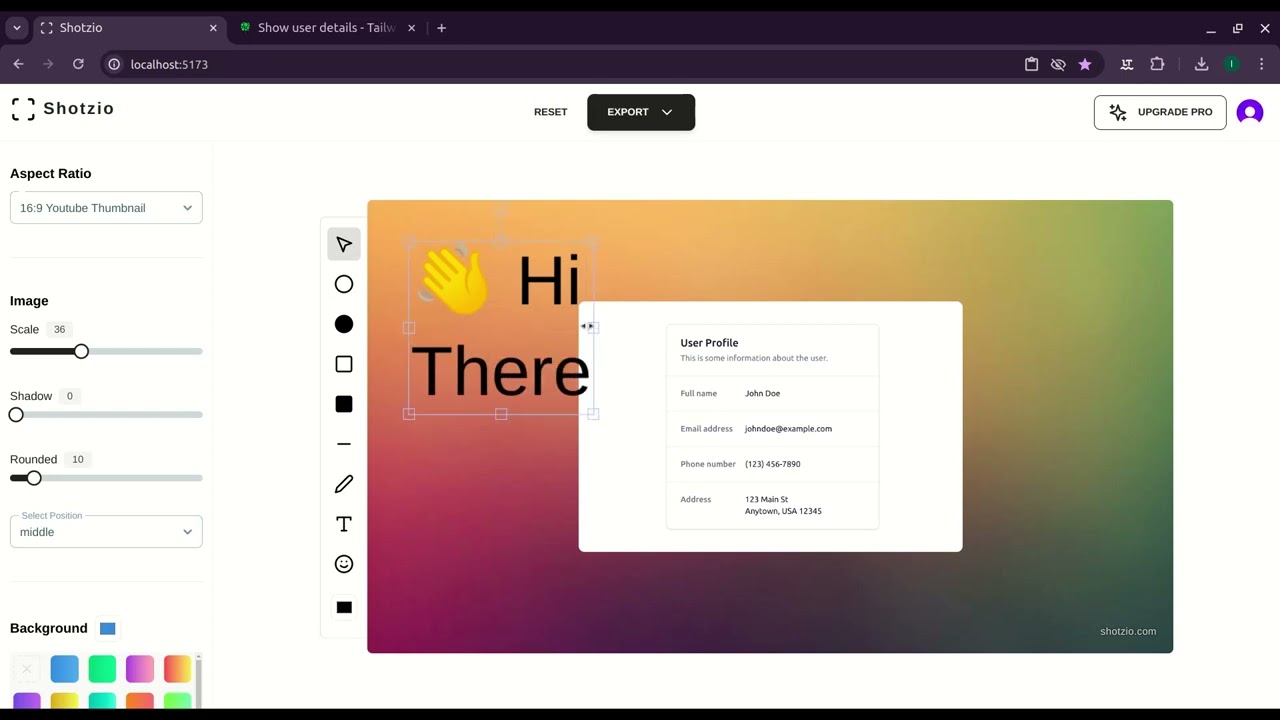Screen dimensions: 1280x720
Task: Click the Rounded slider handle
Action: [34, 478]
